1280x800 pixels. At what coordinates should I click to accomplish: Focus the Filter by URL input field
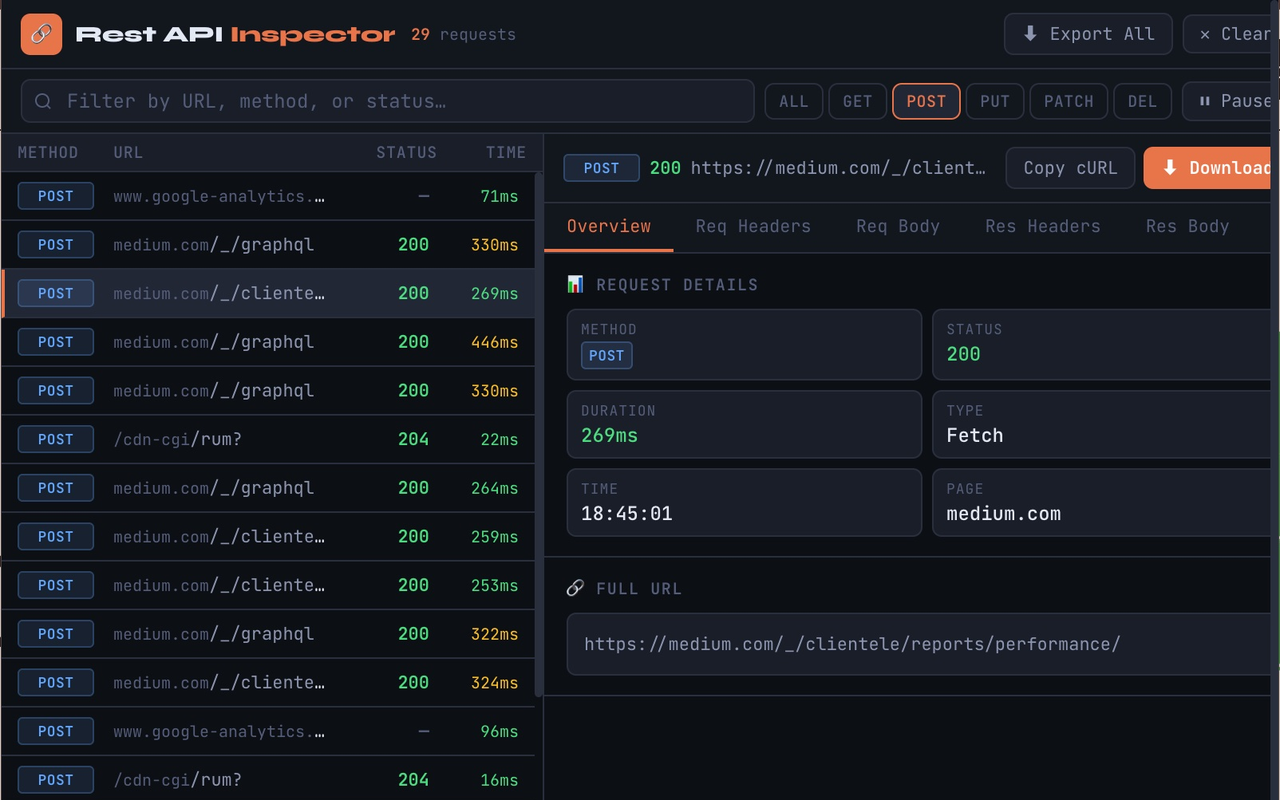pyautogui.click(x=400, y=101)
